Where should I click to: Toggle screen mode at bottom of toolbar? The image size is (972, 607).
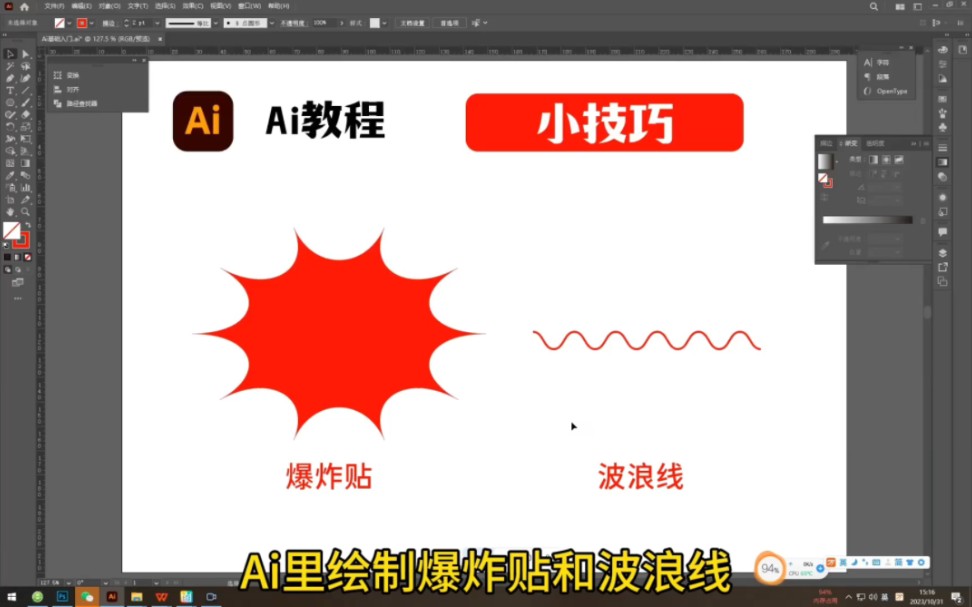(x=18, y=282)
